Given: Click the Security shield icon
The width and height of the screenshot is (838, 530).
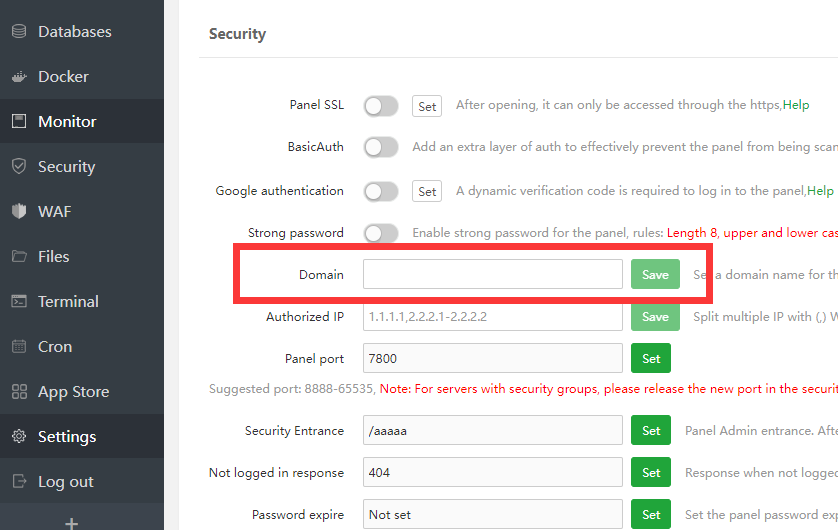Looking at the screenshot, I should tap(18, 167).
